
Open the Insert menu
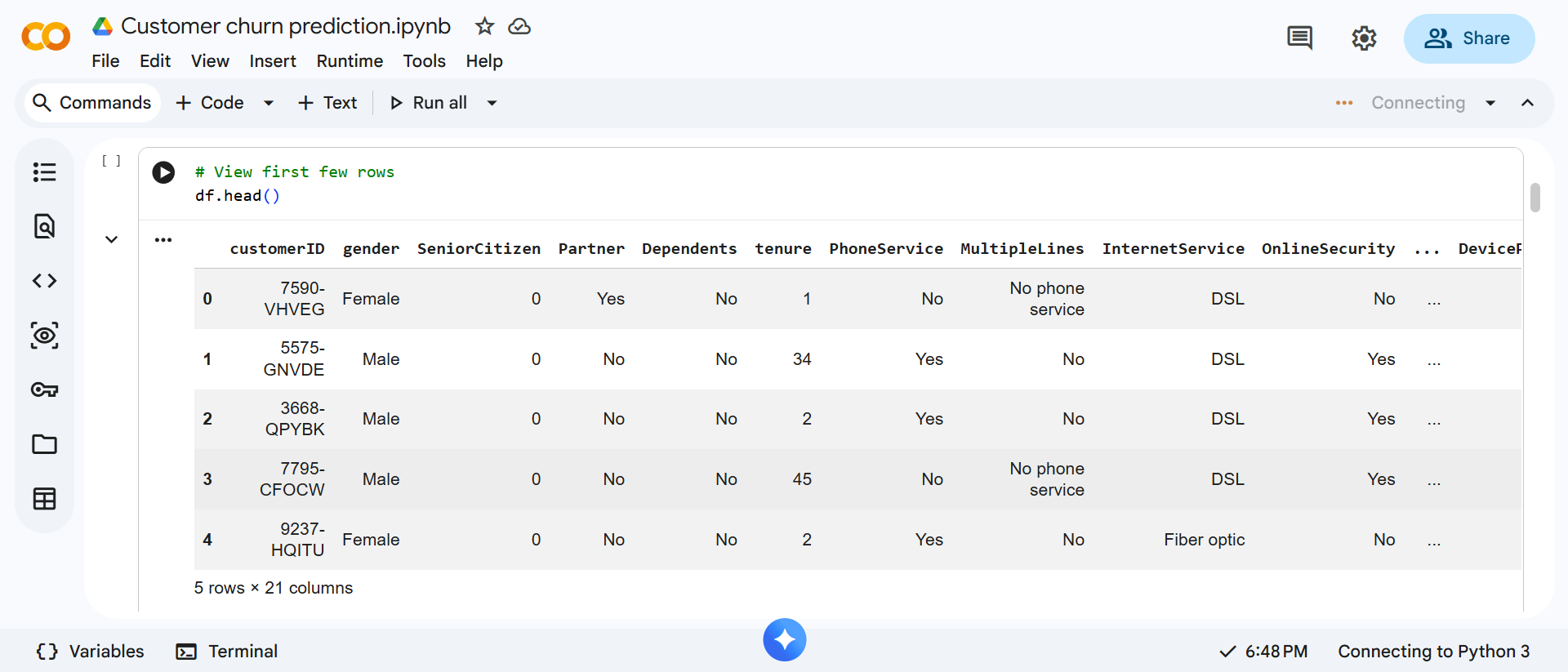point(272,61)
